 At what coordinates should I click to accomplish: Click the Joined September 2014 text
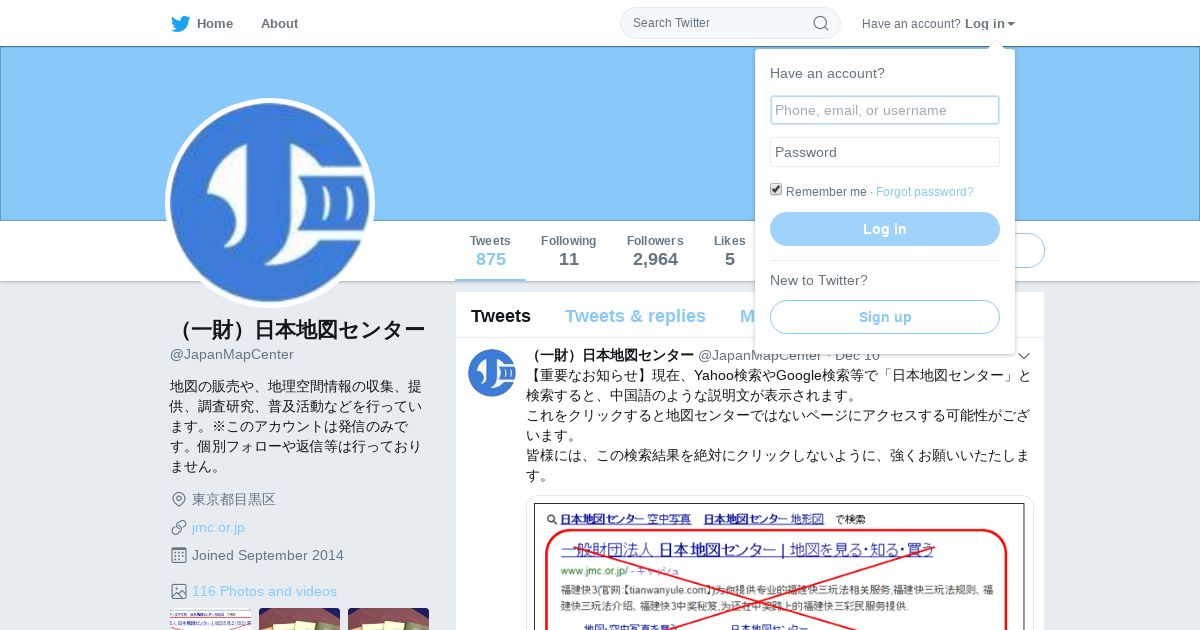268,555
